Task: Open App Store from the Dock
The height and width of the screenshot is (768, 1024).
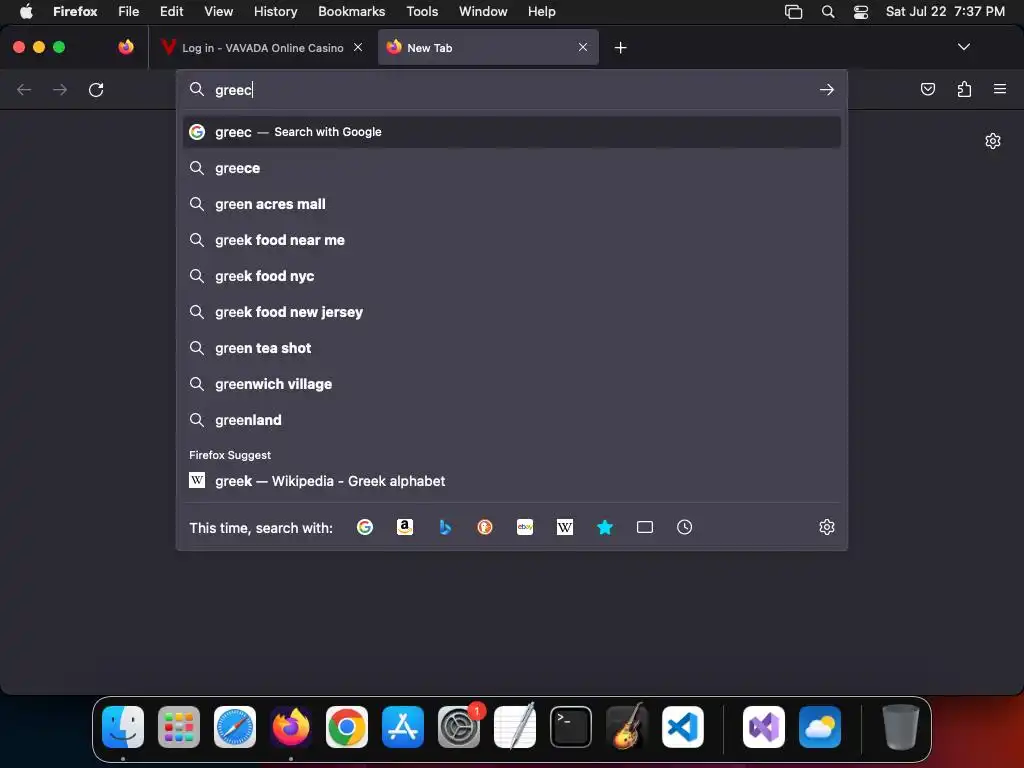Action: [x=403, y=726]
